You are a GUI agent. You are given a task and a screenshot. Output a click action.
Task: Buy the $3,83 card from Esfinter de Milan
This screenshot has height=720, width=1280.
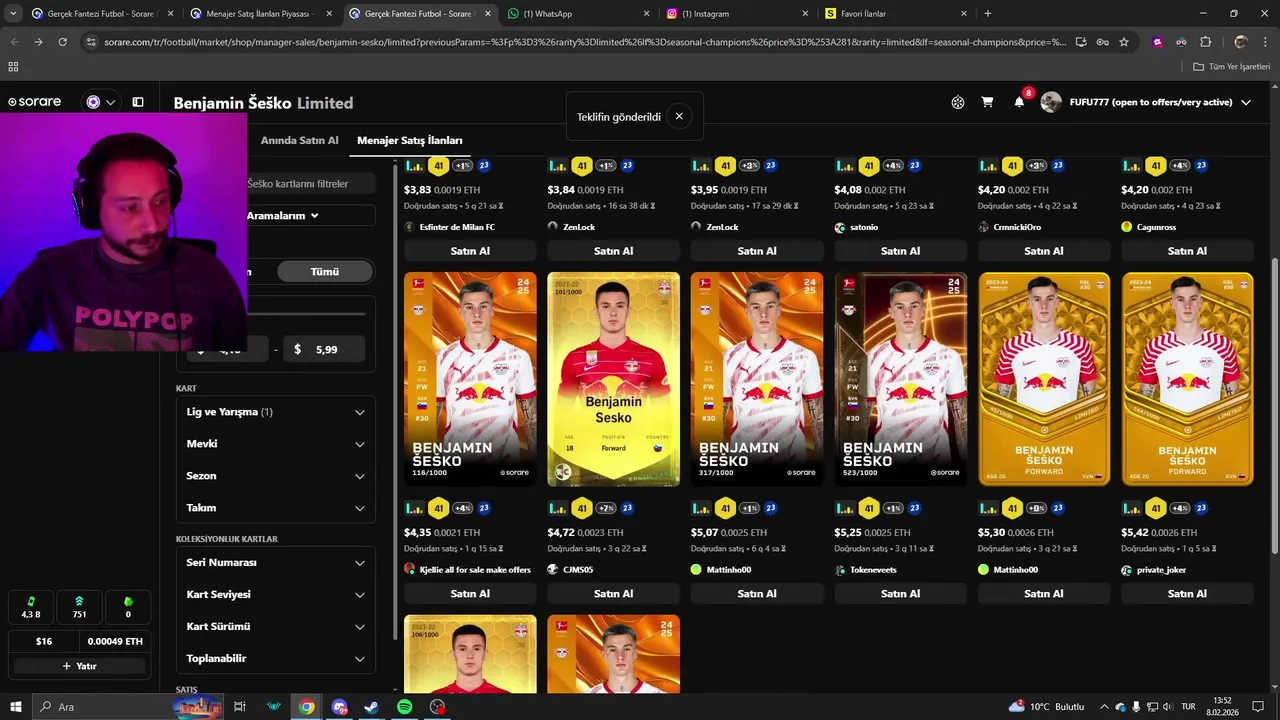470,251
